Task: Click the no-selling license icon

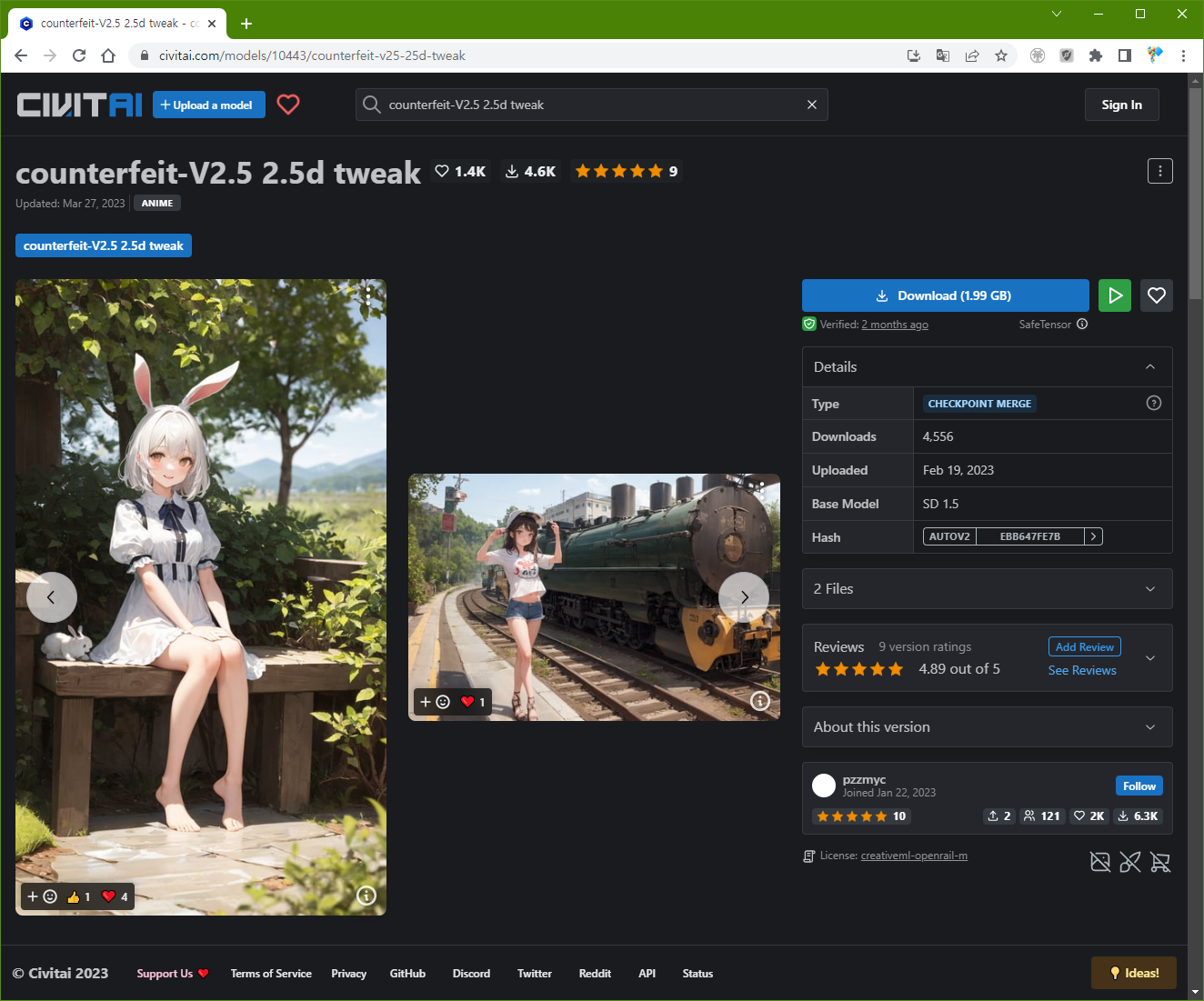Action: [x=1160, y=862]
